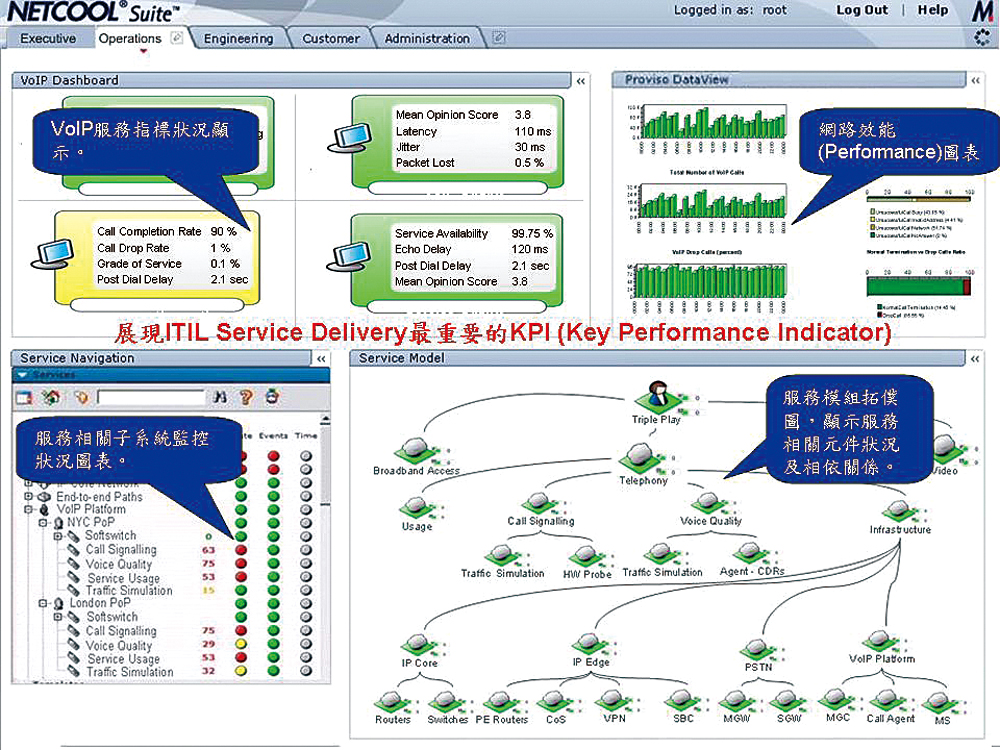Select the Broadband Access node
Image resolution: width=1000 pixels, height=750 pixels.
click(x=416, y=456)
